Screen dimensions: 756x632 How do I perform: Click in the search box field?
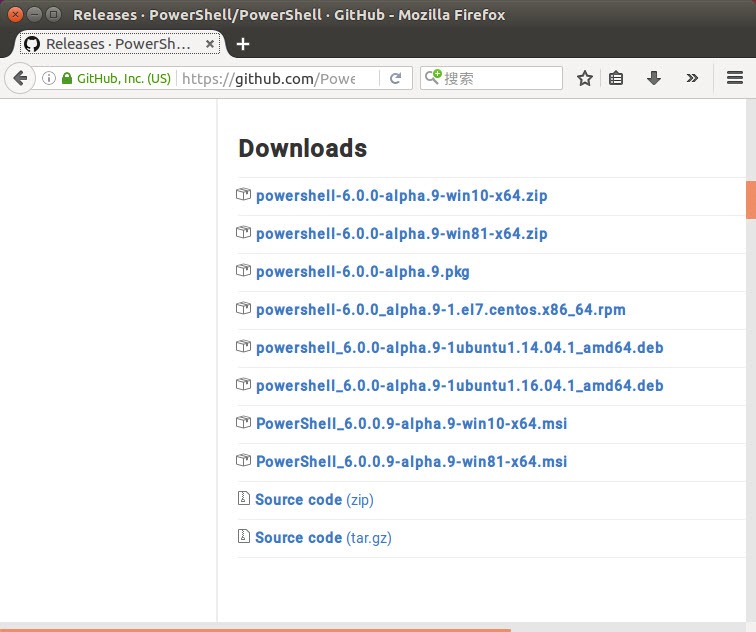point(500,78)
